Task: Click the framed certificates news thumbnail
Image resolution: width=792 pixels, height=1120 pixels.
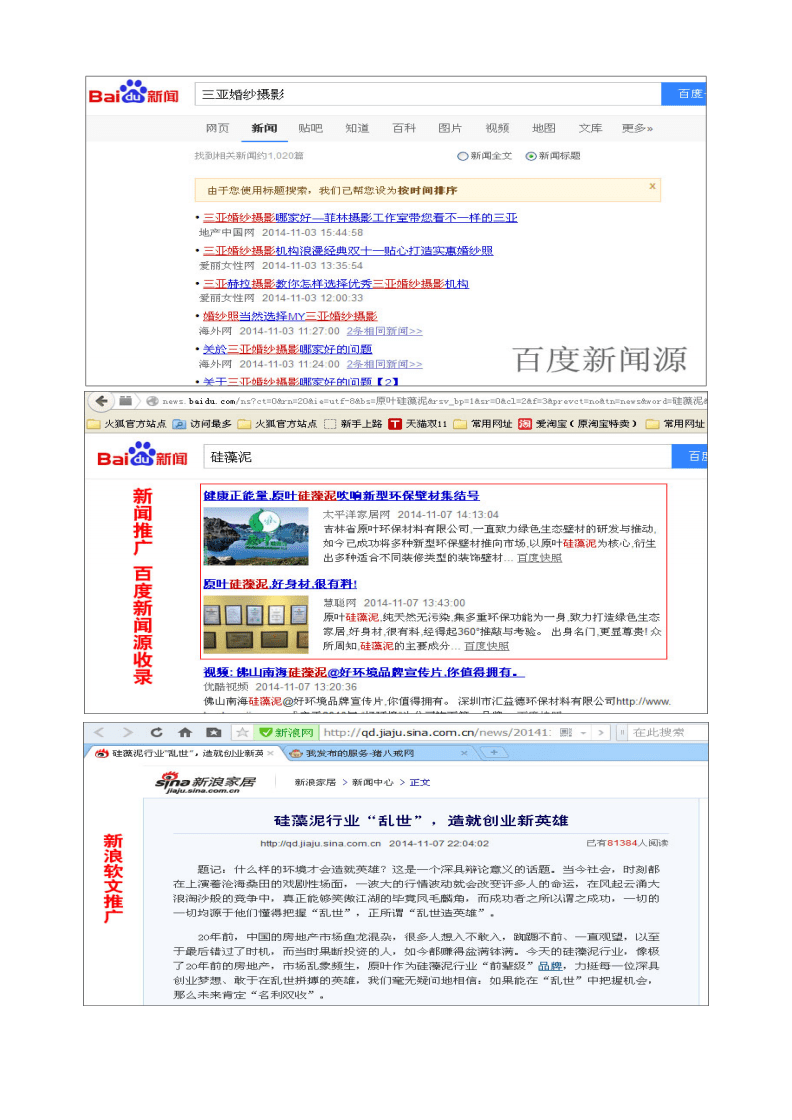Action: 256,624
